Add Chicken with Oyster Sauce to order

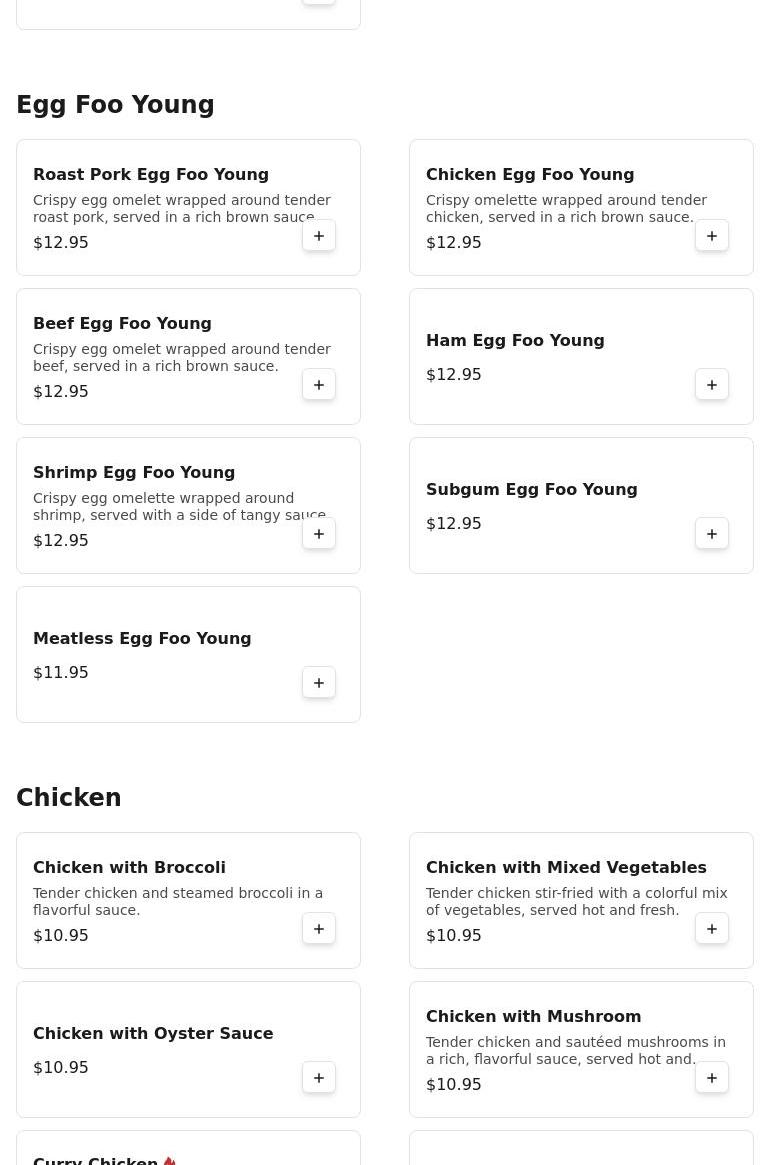click(319, 1078)
